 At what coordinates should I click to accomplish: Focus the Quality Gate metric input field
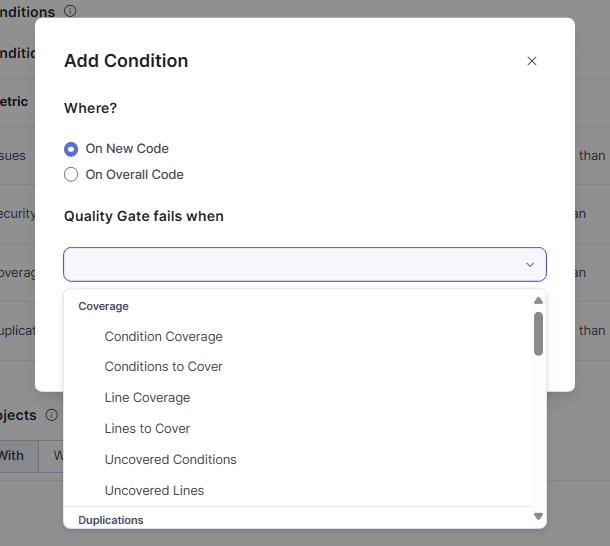click(290, 265)
